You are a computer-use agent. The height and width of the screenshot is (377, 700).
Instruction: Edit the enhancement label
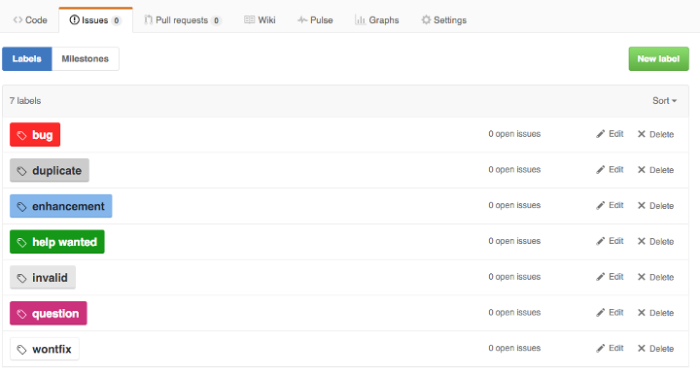point(610,205)
